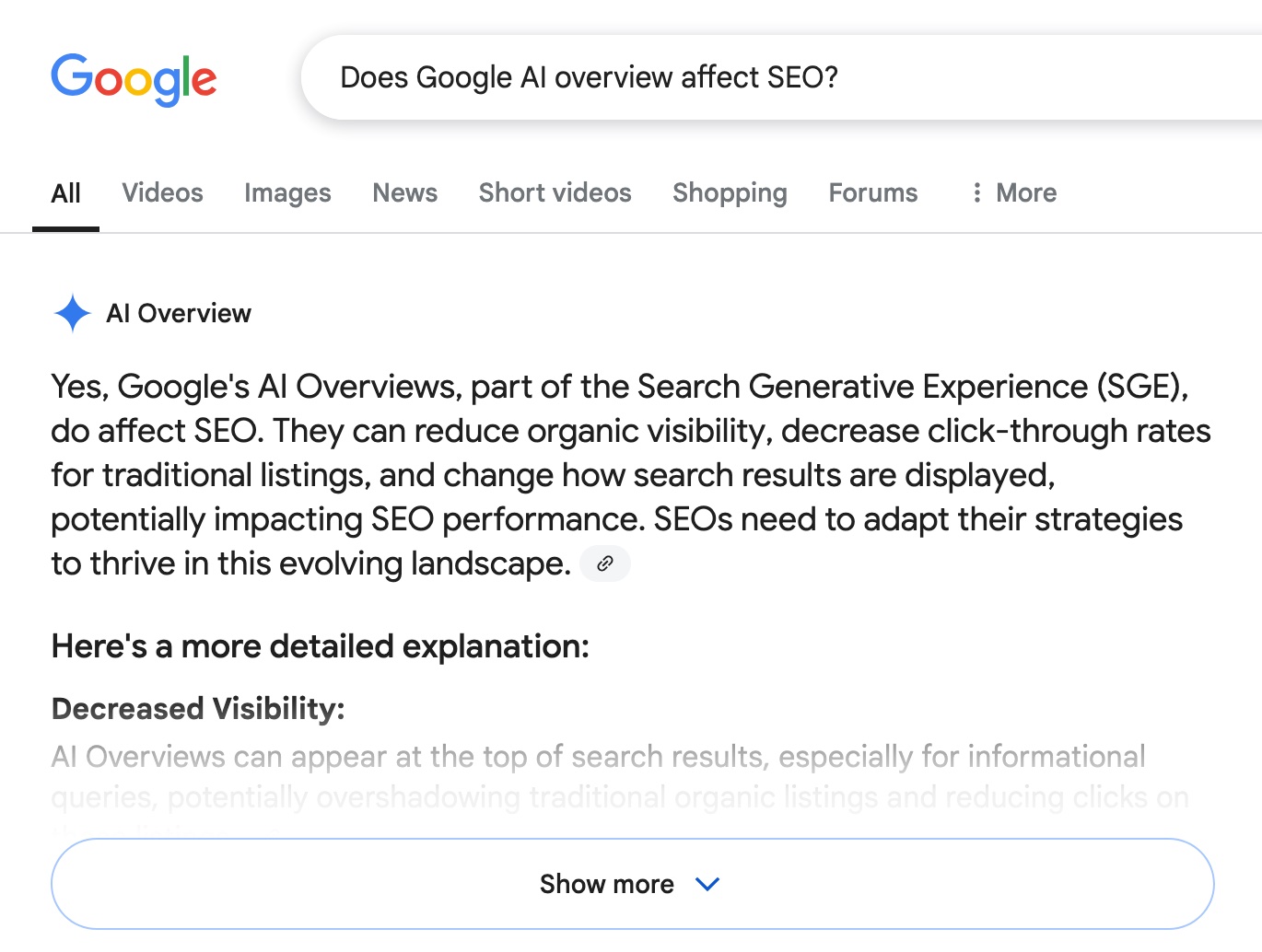Select the Short videos tab
The height and width of the screenshot is (952, 1262).
[555, 192]
